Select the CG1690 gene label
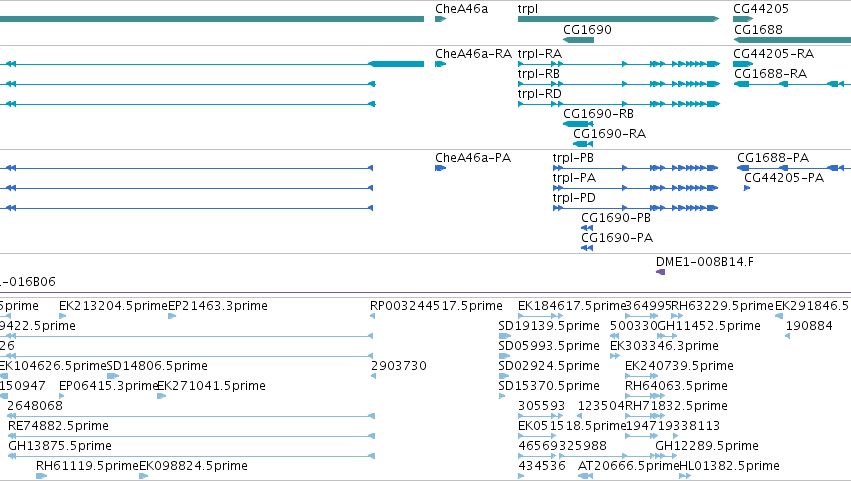This screenshot has width=851, height=481. (587, 30)
